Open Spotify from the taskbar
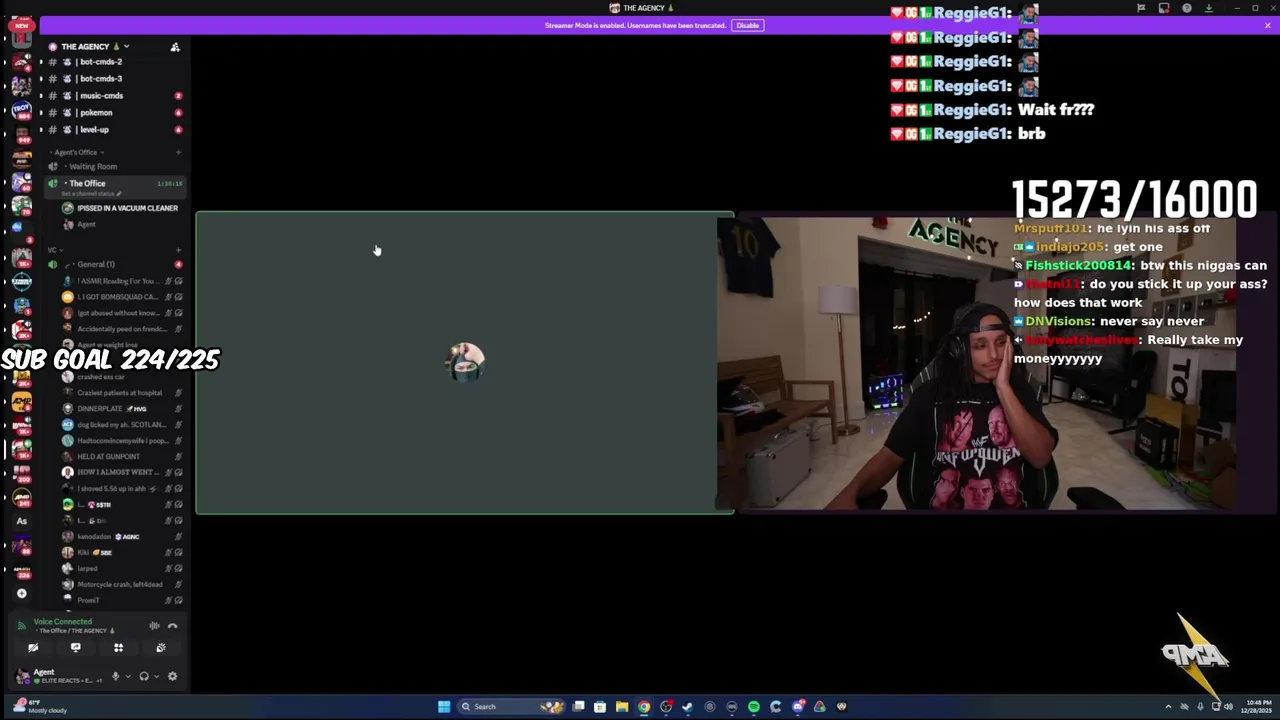 [754, 707]
